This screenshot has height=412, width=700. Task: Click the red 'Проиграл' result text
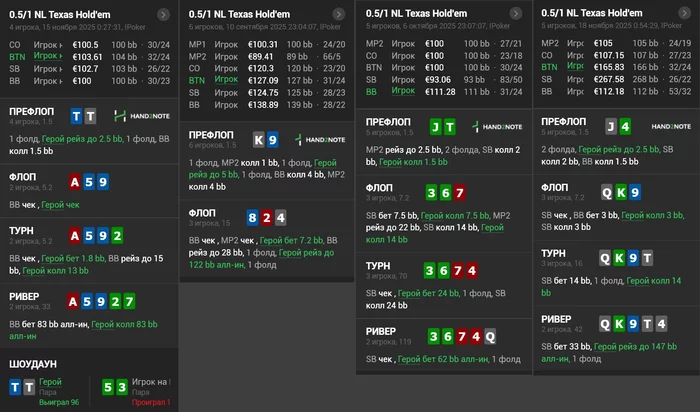151,403
